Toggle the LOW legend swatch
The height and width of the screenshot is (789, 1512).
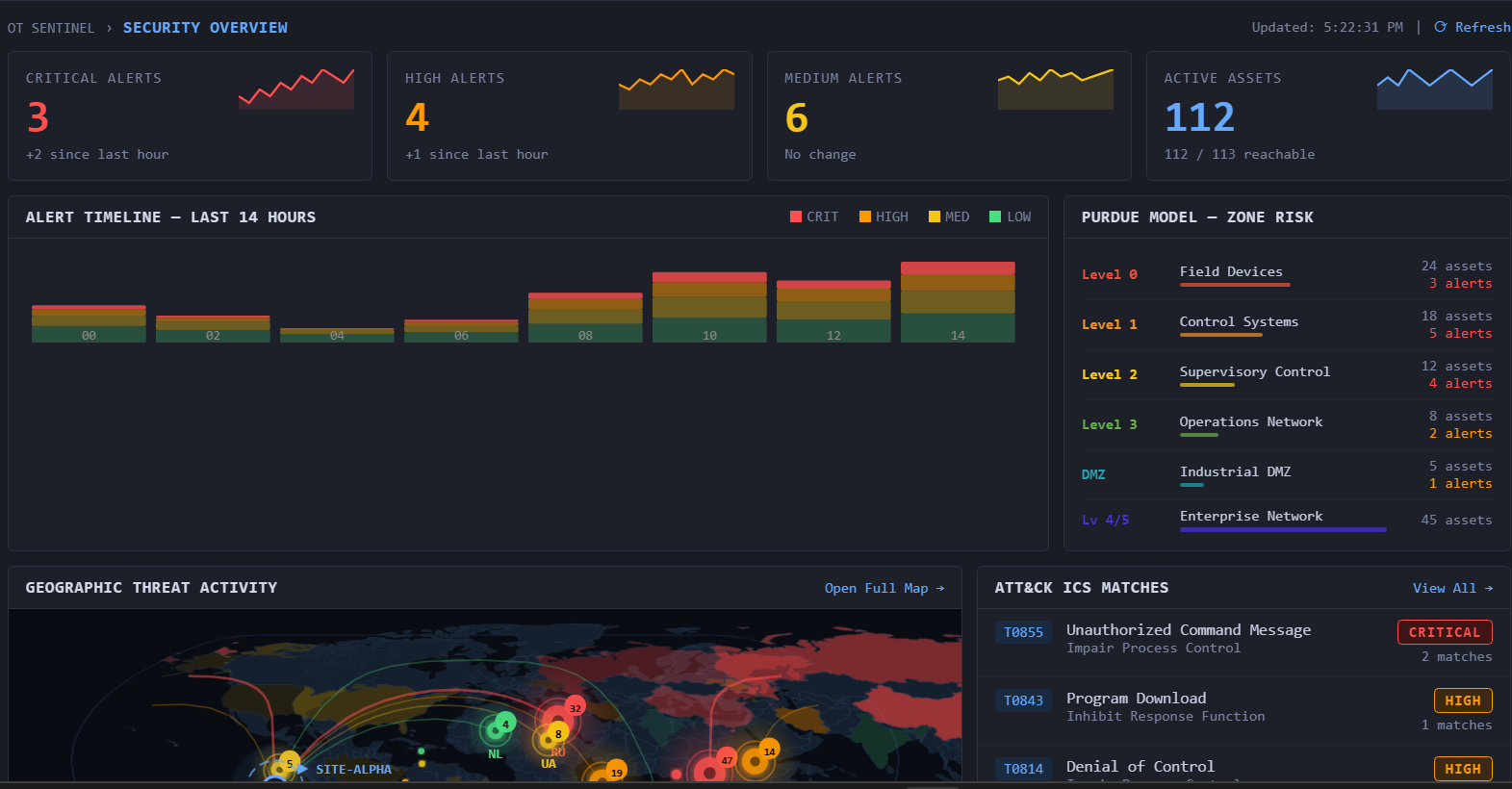pos(995,216)
